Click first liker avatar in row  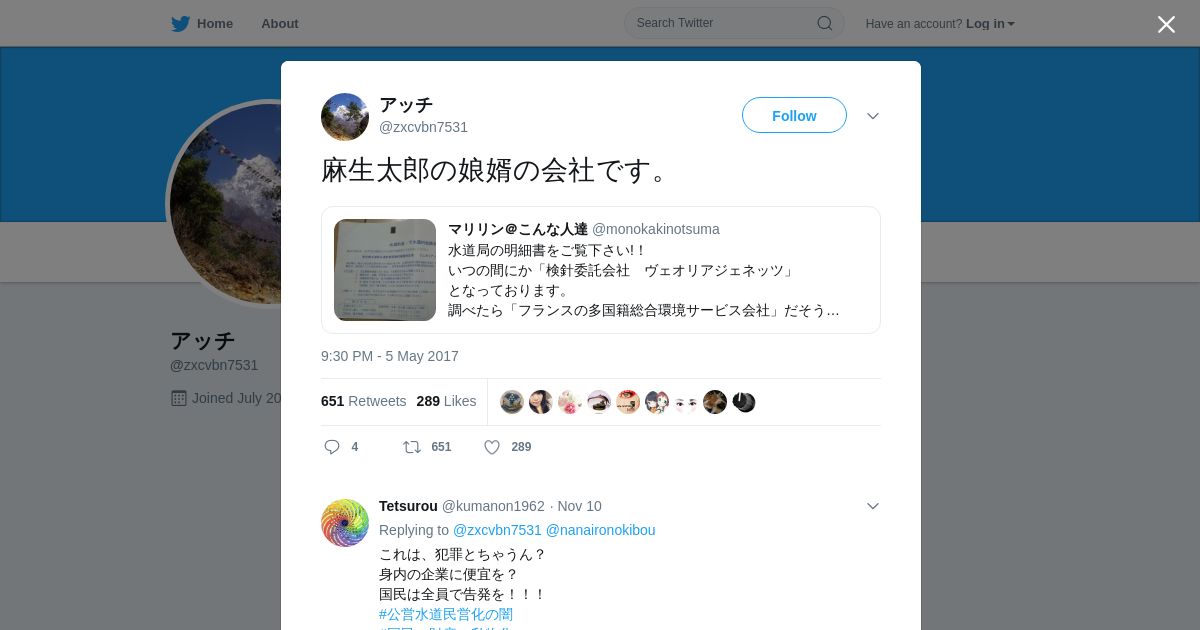coord(512,402)
